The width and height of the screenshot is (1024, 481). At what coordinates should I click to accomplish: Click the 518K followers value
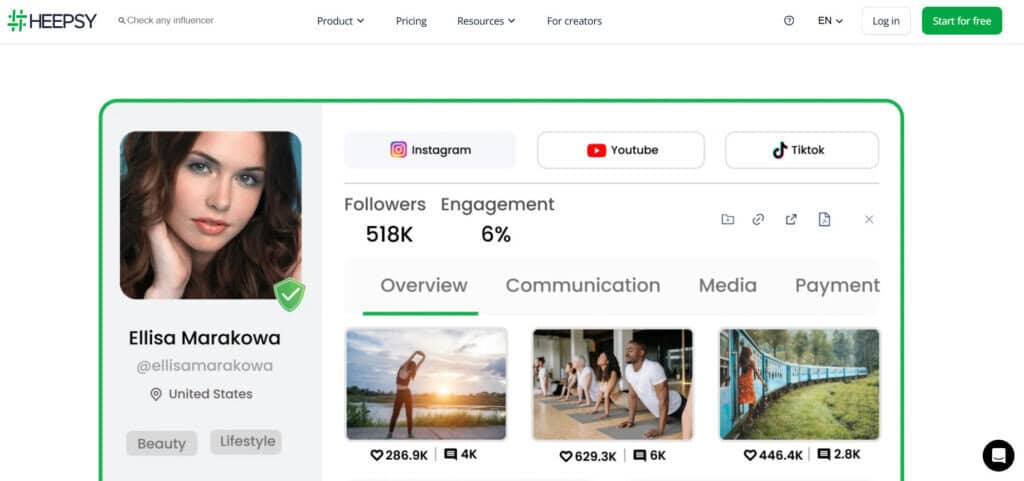pyautogui.click(x=389, y=234)
